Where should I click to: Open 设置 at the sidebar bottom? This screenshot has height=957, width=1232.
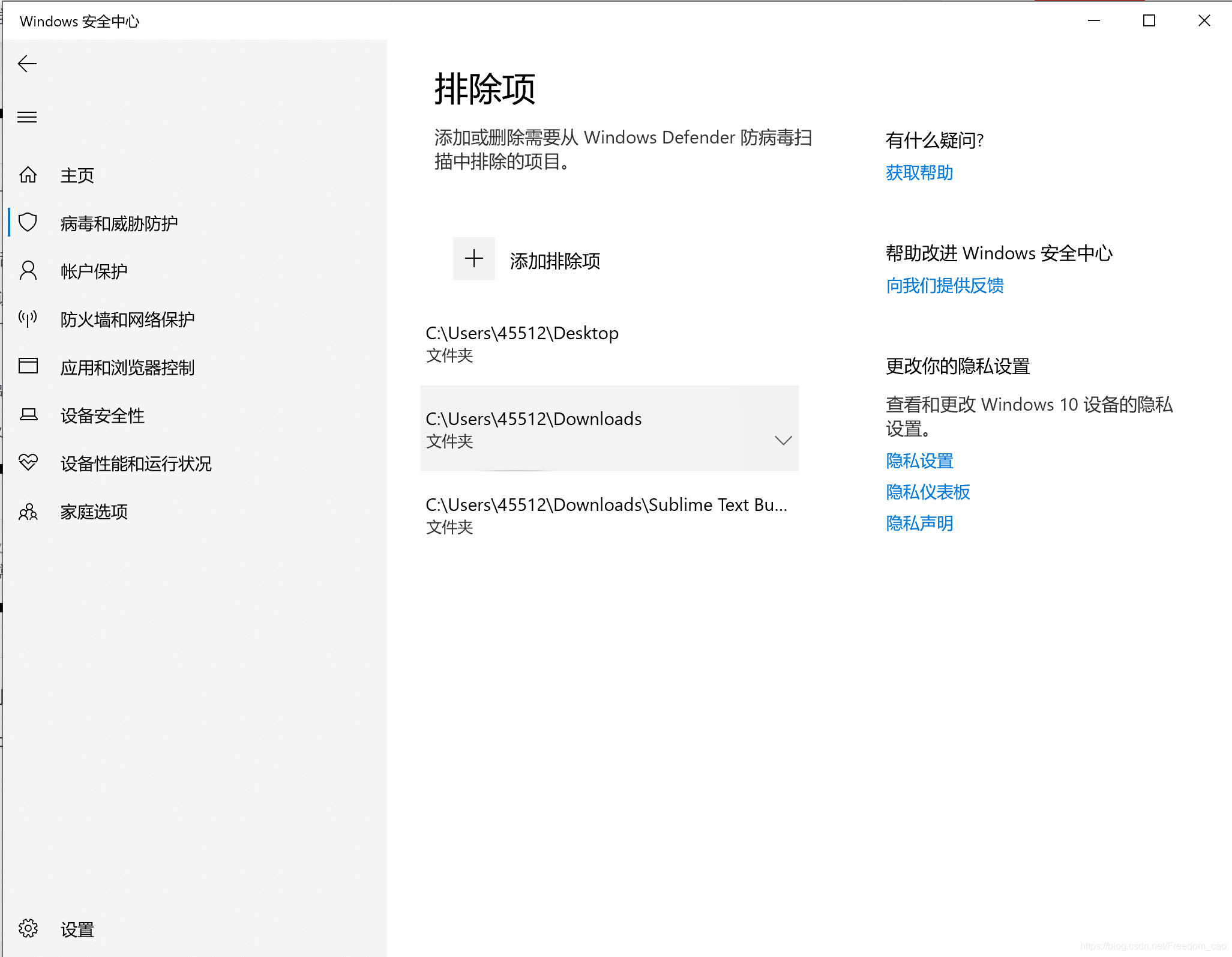(194, 929)
